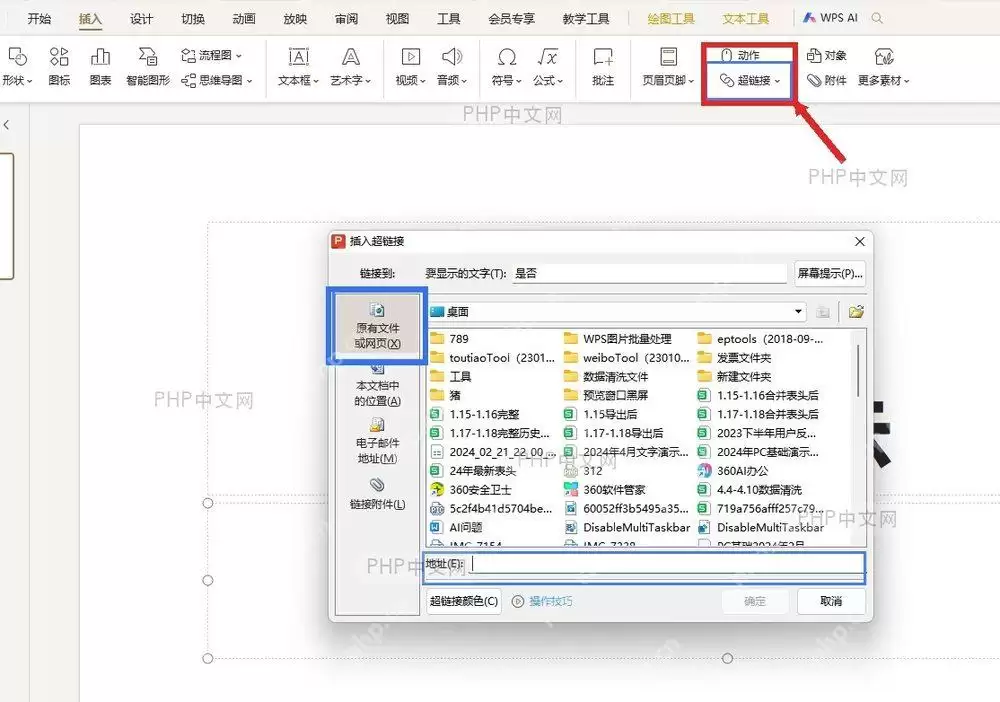Viewport: 1000px width, 702px height.
Task: Switch to the 切换 (Transitions) tab
Action: point(193,18)
